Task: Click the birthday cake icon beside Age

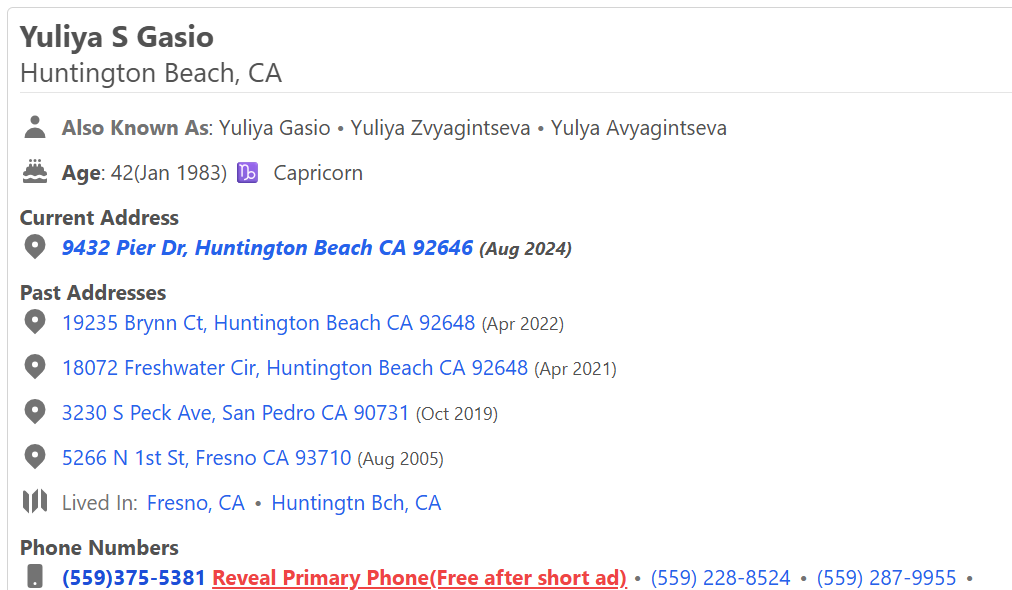Action: 35,172
